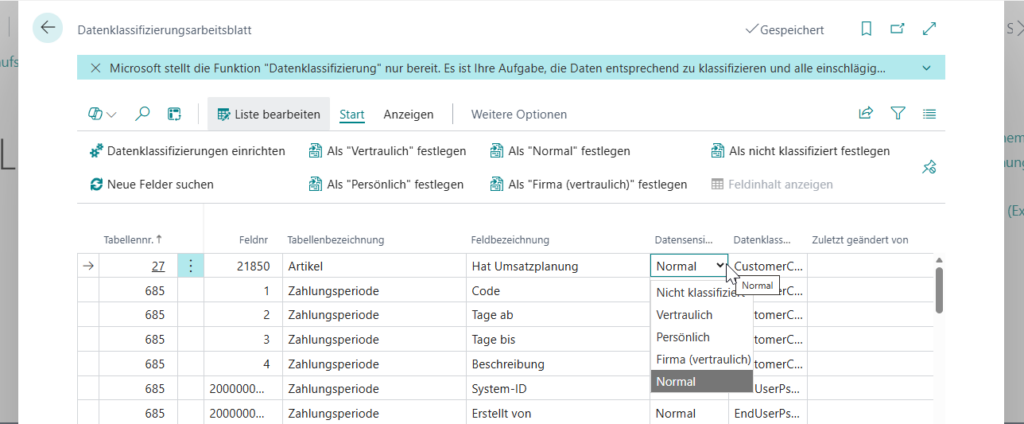Click Normal in Erstellt von row
Viewport: 1024px width, 424px height.
point(689,413)
